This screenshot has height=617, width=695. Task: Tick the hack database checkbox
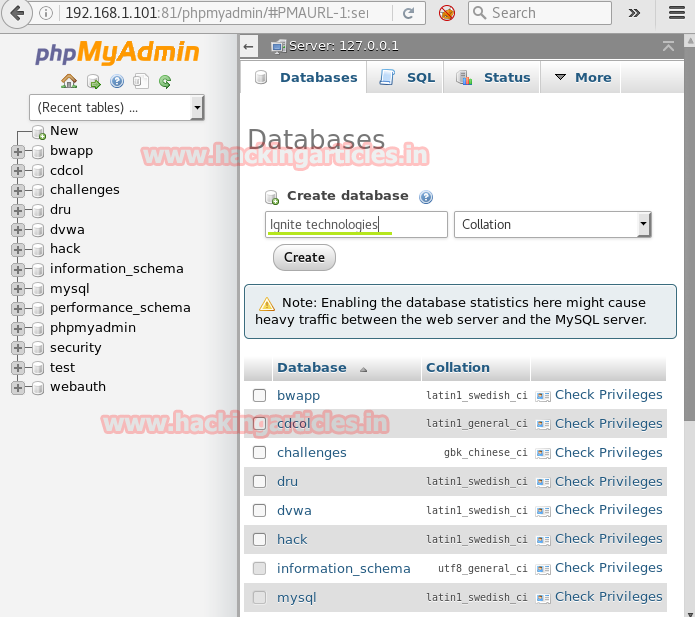pos(259,539)
